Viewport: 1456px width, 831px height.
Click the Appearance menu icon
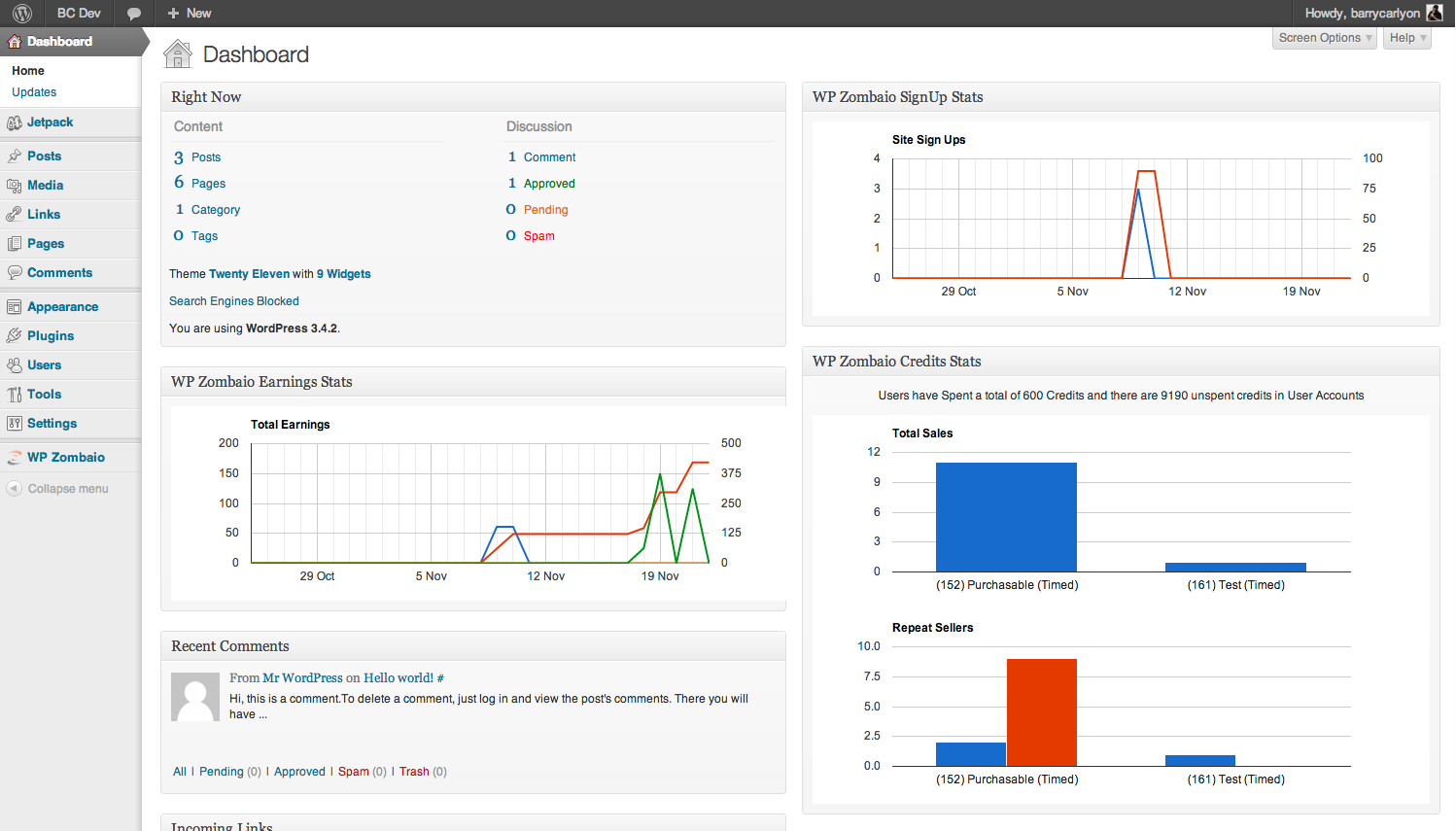[15, 307]
